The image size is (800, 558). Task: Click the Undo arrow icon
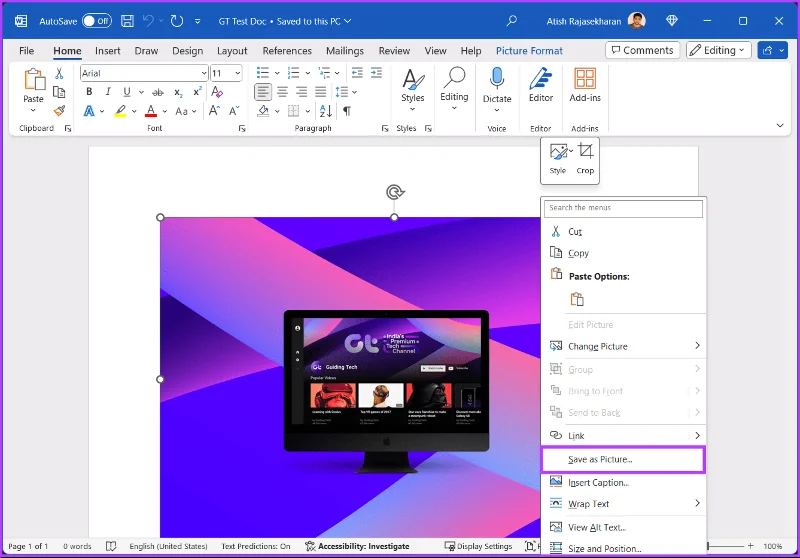click(x=148, y=21)
